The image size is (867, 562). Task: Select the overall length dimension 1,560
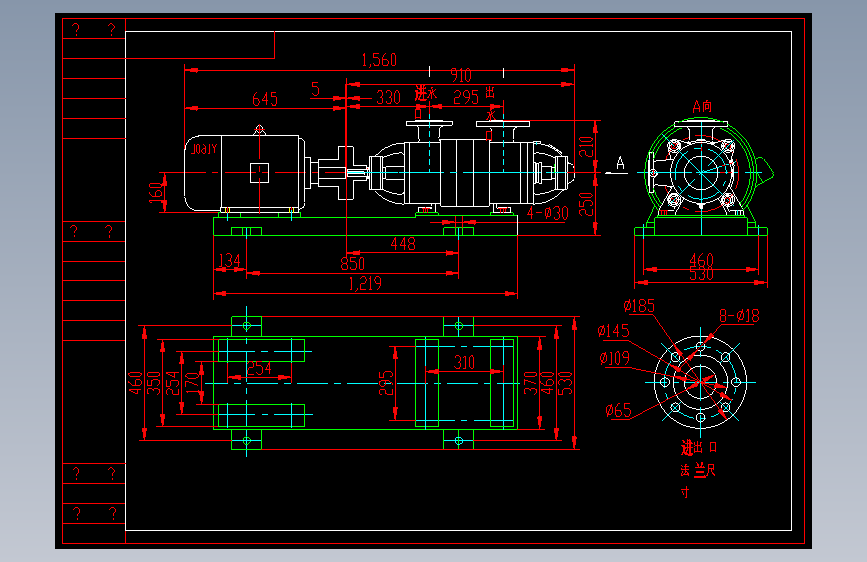point(379,60)
